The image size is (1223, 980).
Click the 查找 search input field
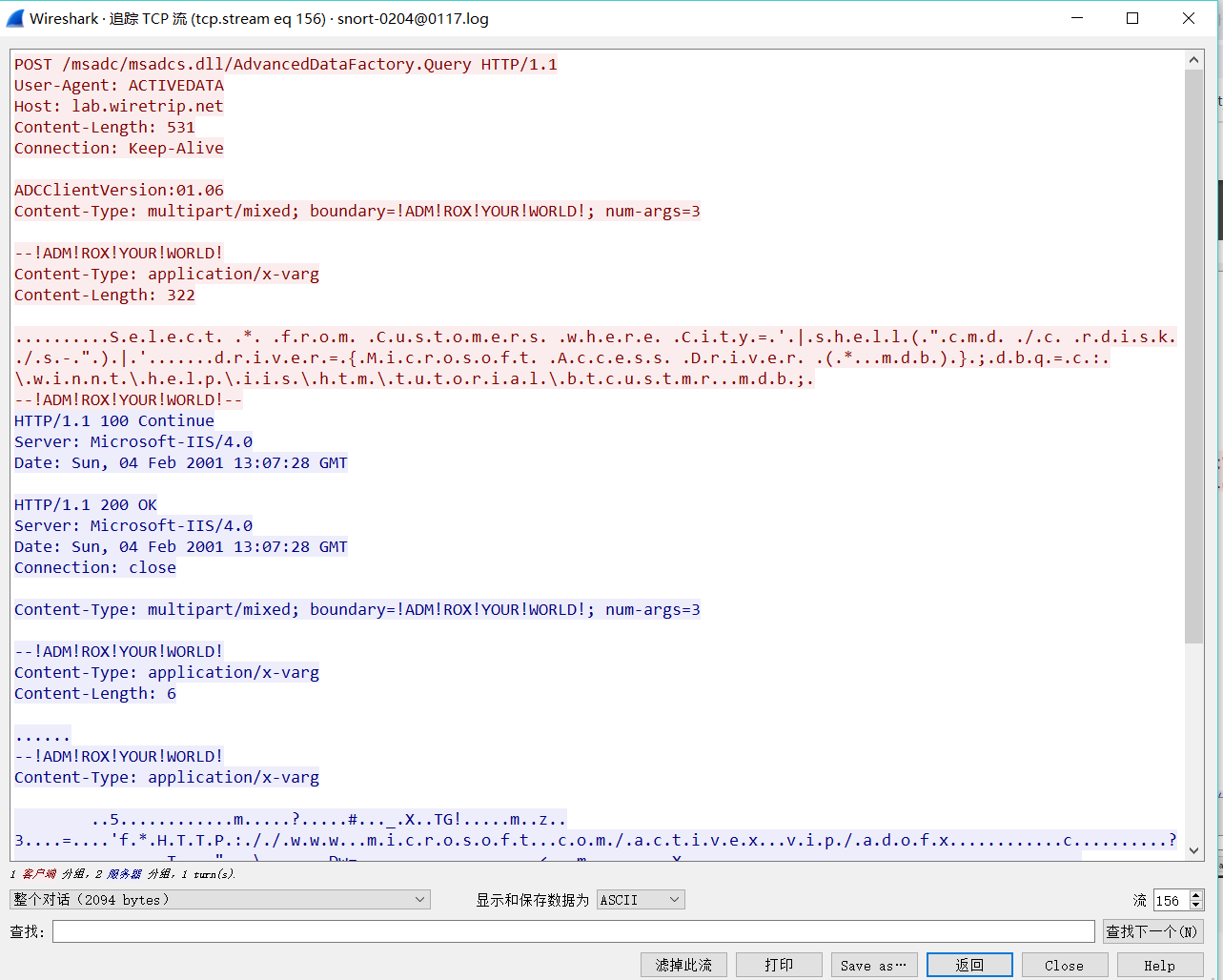click(574, 931)
